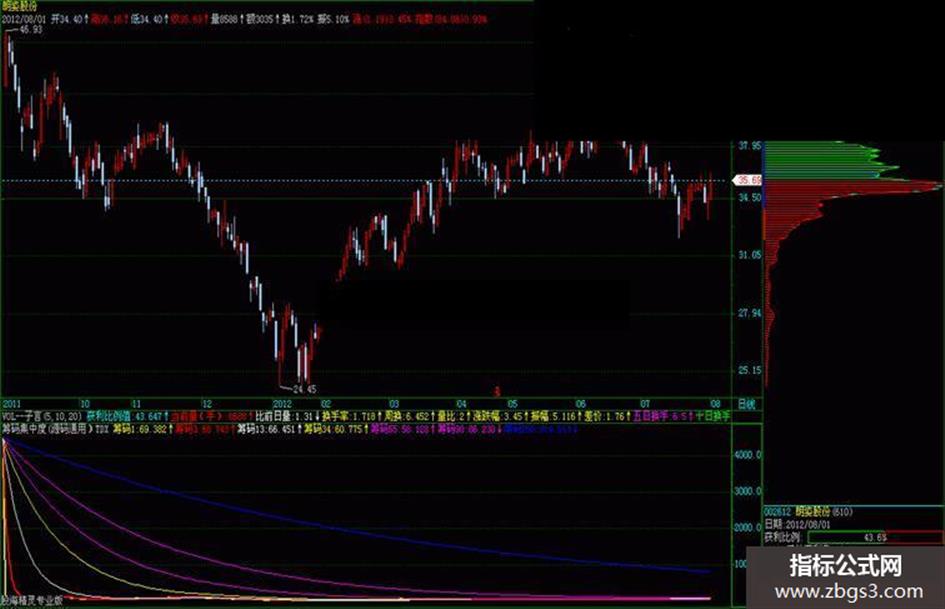The width and height of the screenshot is (945, 609).
Task: Click the 34.50 price axis label
Action: pyautogui.click(x=750, y=198)
